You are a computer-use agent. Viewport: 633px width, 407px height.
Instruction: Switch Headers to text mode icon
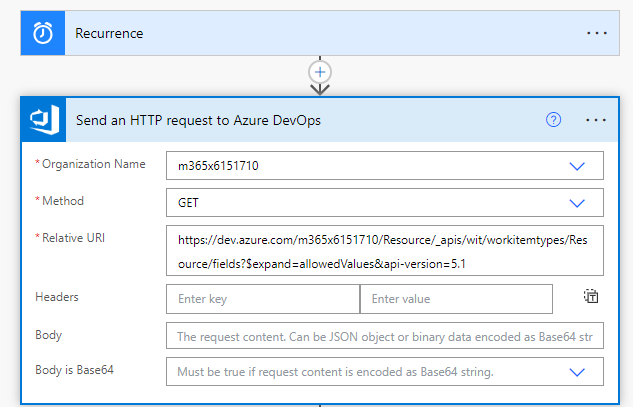(x=591, y=296)
